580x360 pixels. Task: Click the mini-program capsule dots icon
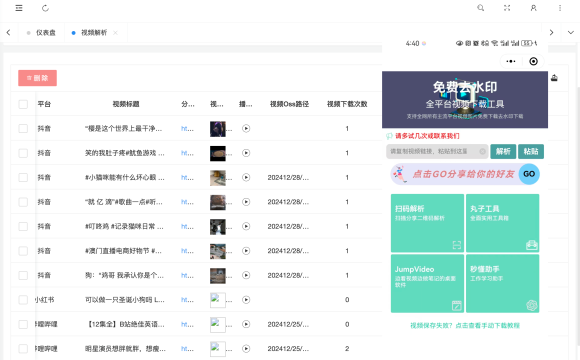tap(511, 61)
